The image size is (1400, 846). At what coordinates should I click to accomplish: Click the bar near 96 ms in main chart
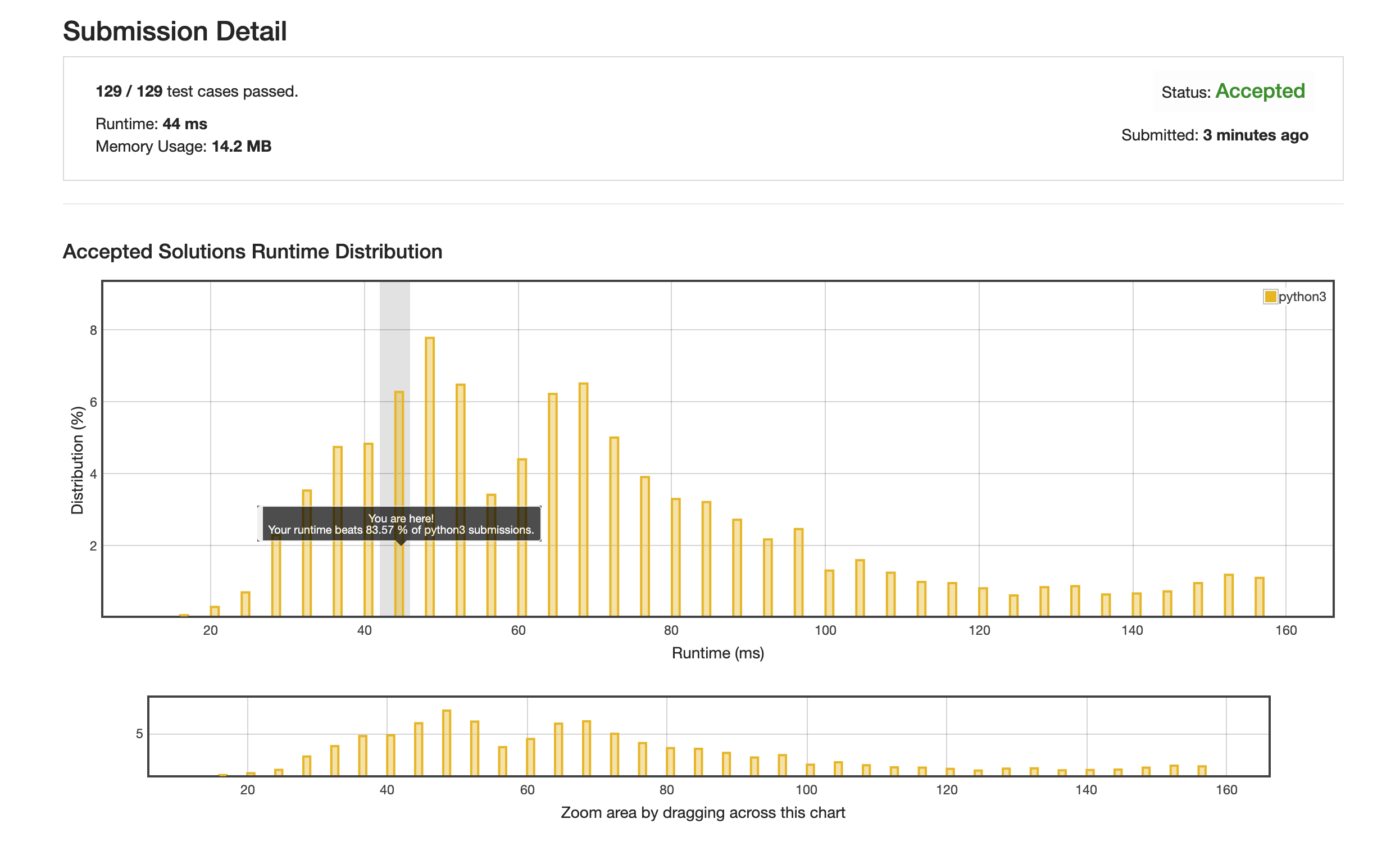pos(798,572)
